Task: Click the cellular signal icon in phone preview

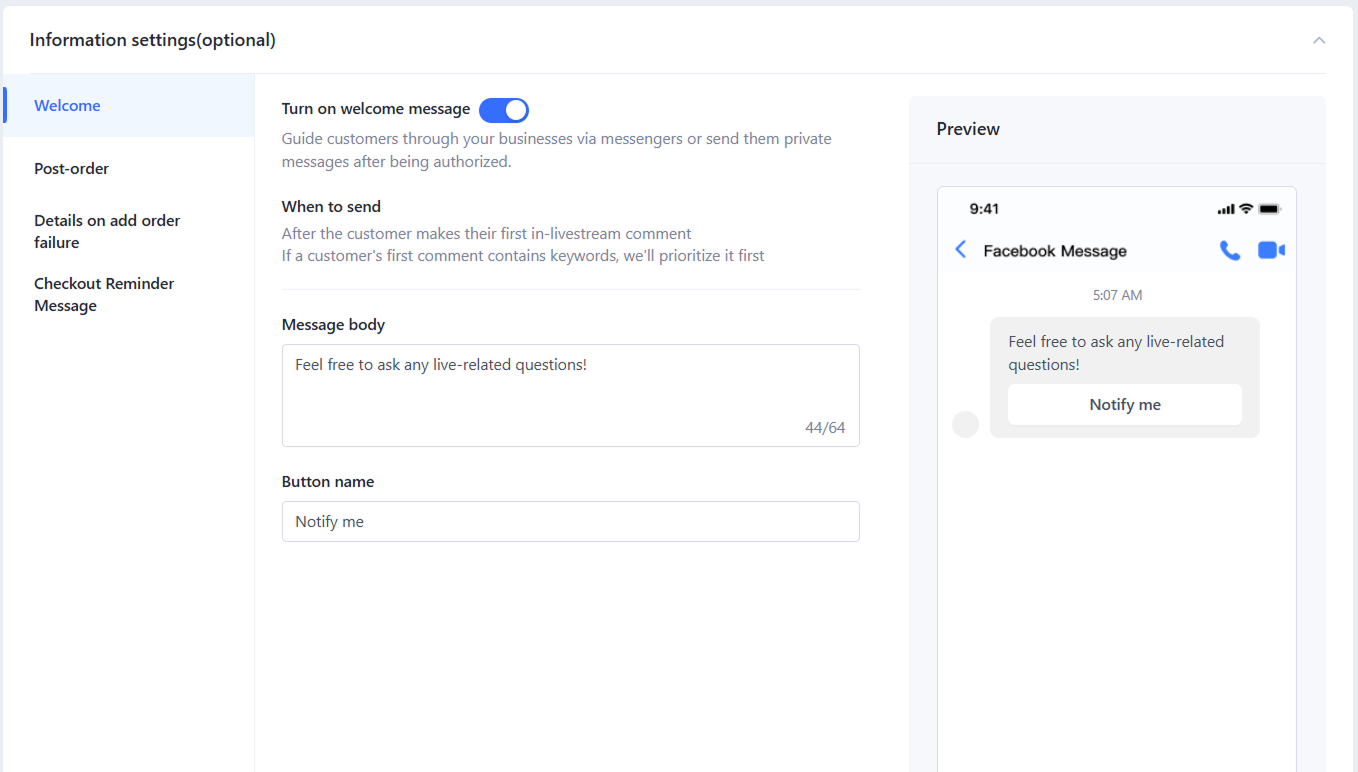Action: [1226, 209]
